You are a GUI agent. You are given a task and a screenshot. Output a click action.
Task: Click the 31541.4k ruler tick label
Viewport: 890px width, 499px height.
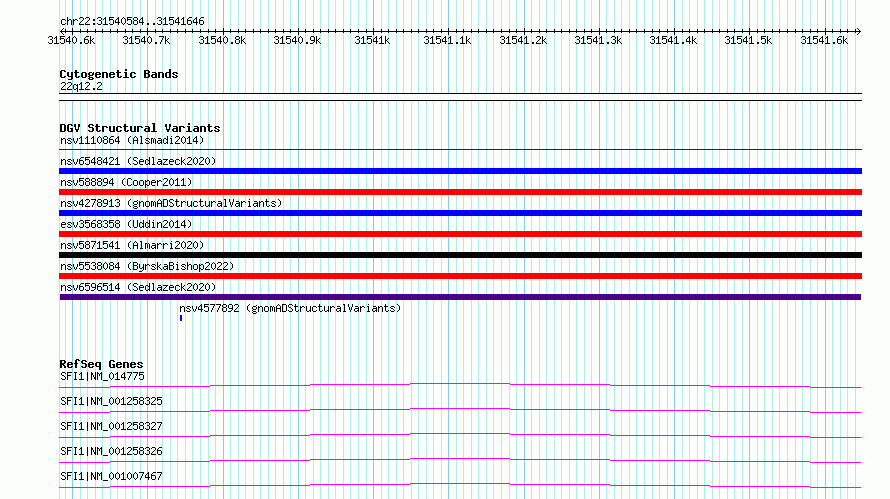(673, 40)
